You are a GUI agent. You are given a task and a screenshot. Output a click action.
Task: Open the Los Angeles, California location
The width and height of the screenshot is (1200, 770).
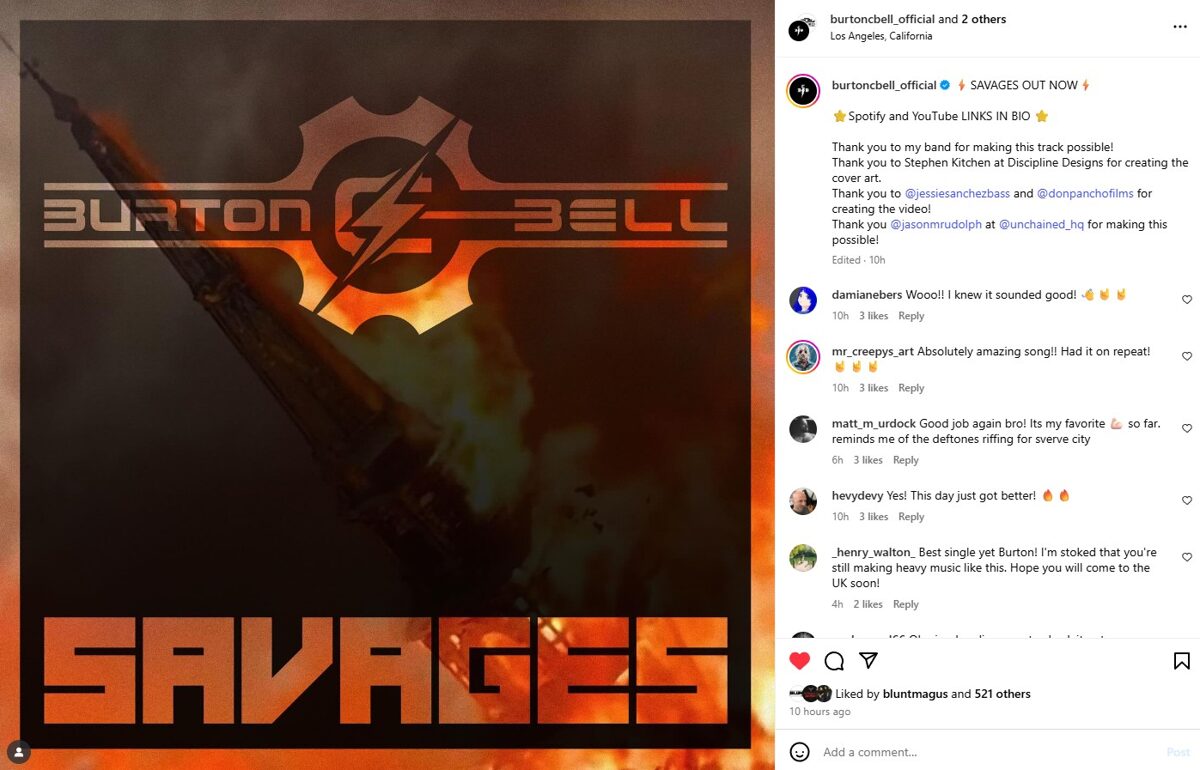[x=881, y=36]
